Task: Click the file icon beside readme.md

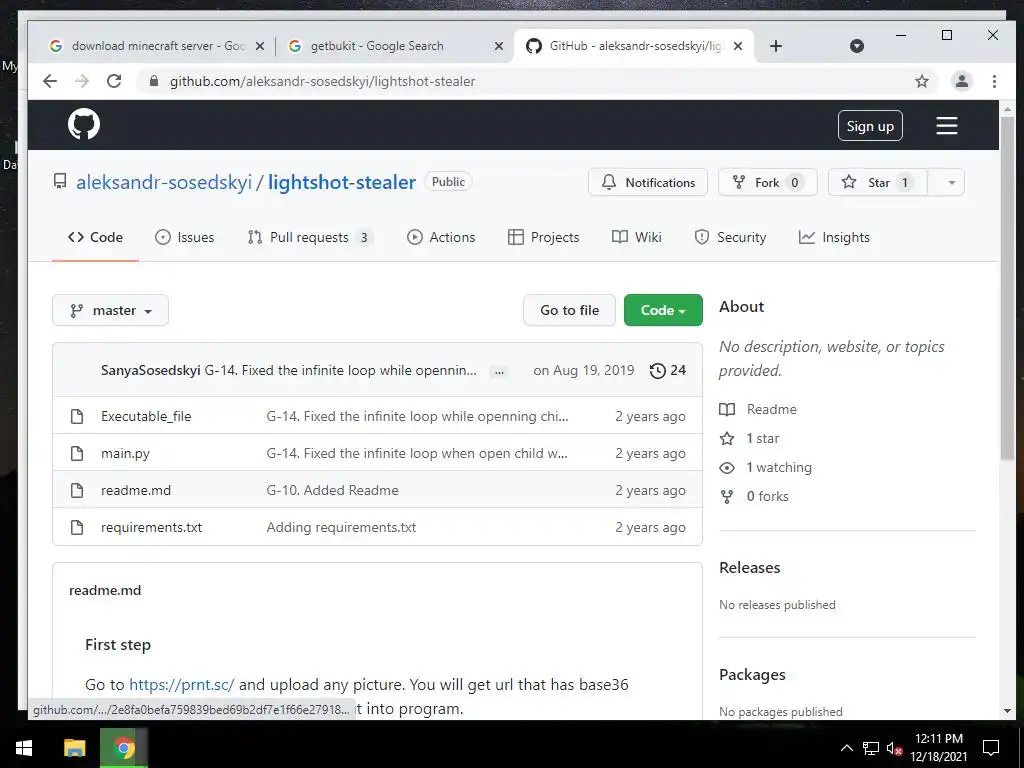Action: click(77, 490)
